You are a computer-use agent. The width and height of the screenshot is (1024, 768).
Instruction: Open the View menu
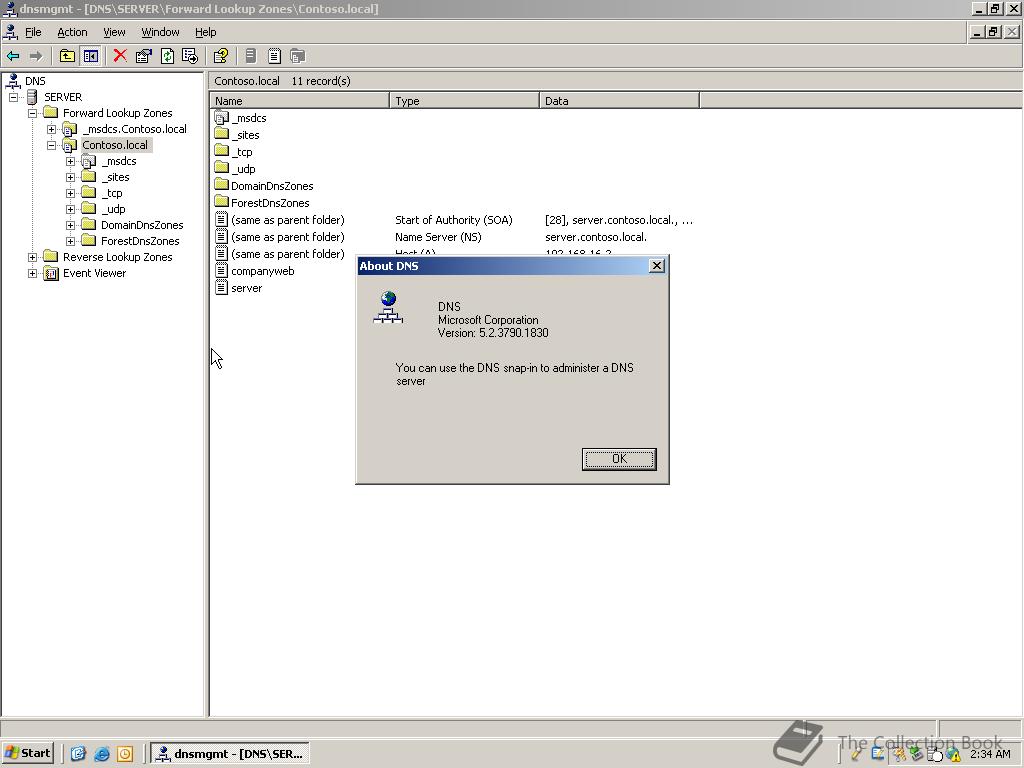[114, 32]
